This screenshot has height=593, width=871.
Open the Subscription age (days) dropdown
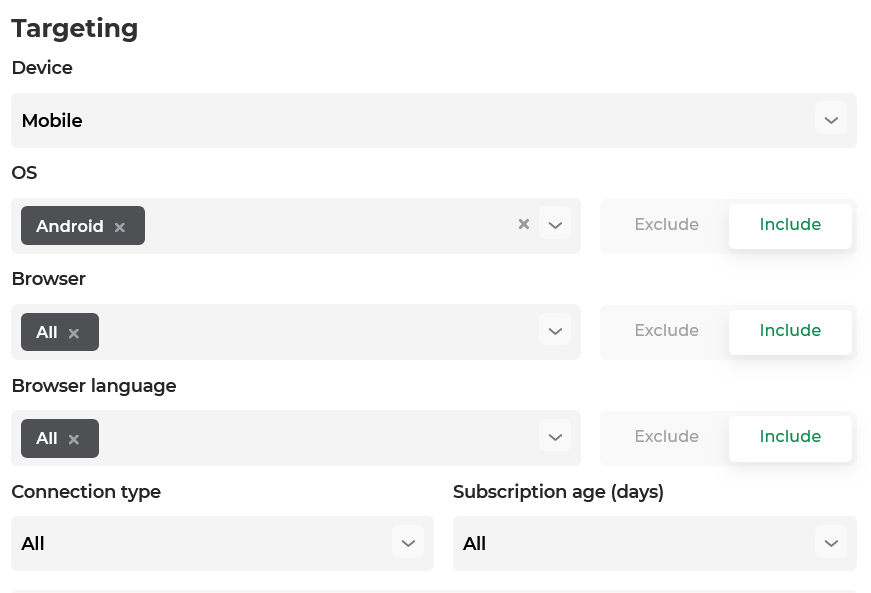pyautogui.click(x=830, y=543)
